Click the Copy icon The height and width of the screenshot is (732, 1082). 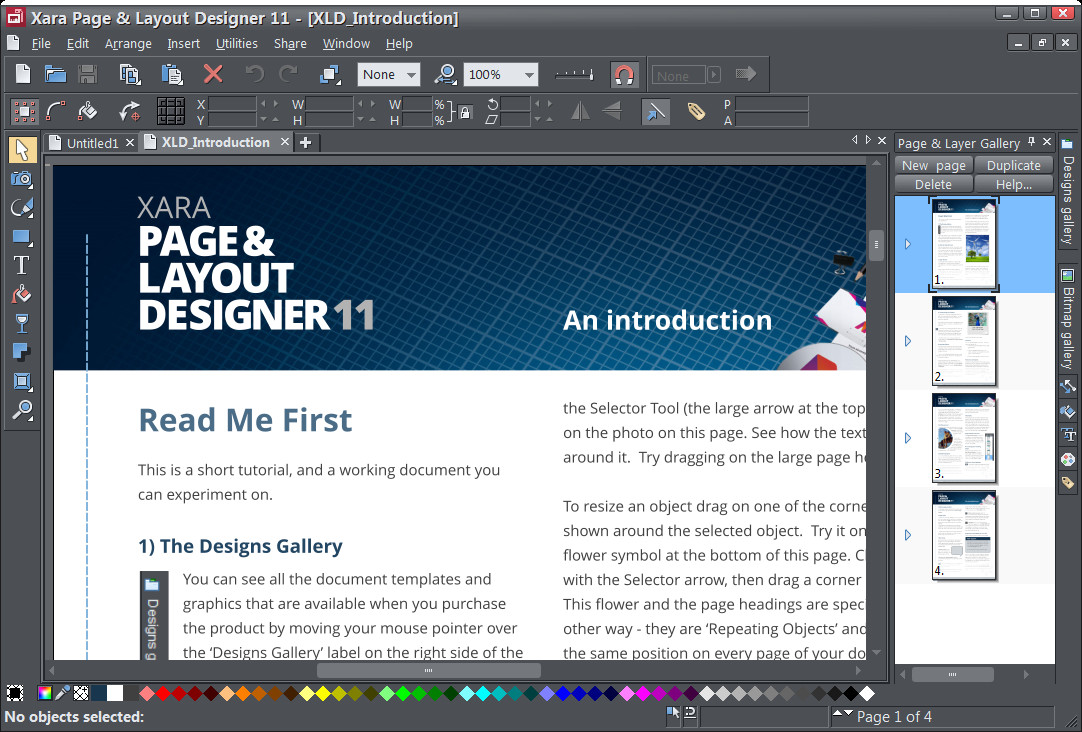[130, 74]
